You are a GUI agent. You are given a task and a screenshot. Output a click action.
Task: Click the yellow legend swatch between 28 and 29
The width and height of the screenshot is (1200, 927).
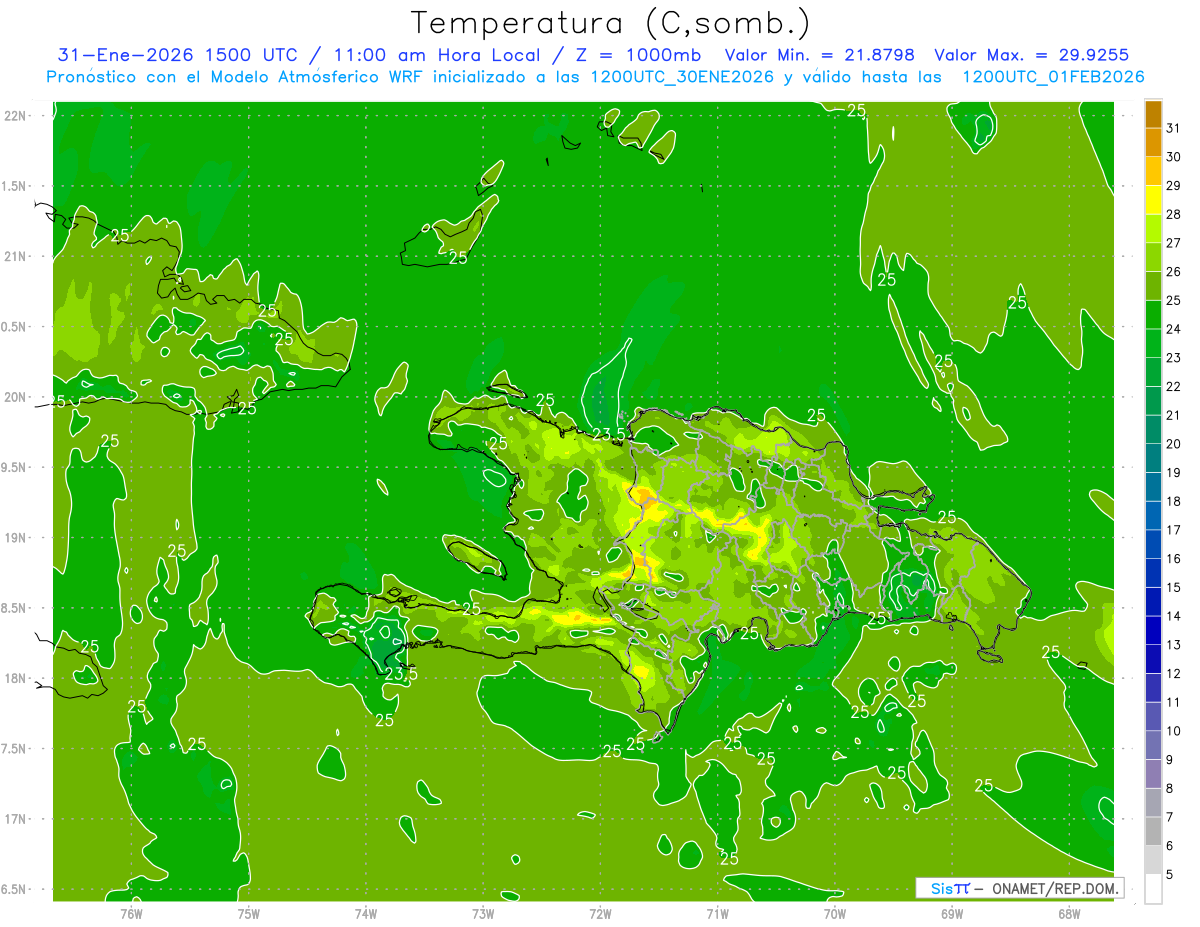(1153, 200)
